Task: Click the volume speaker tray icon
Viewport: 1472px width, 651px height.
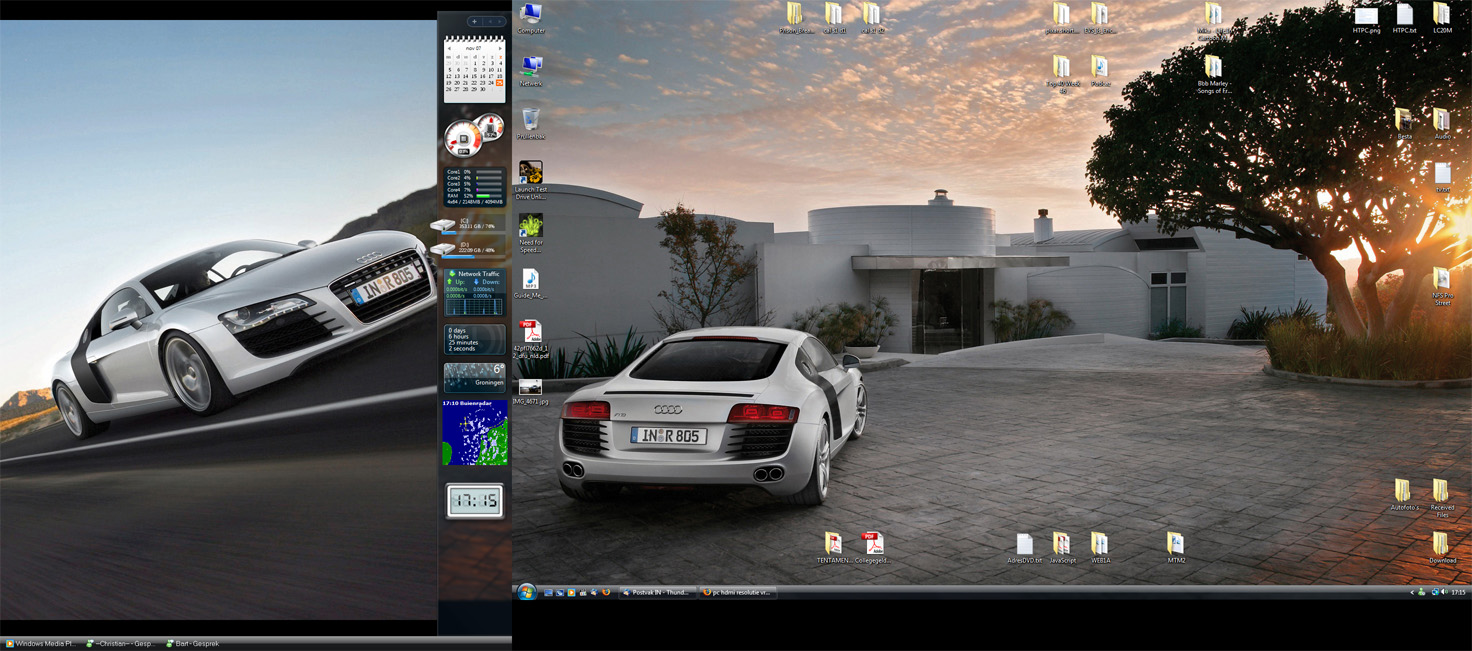Action: click(1444, 592)
